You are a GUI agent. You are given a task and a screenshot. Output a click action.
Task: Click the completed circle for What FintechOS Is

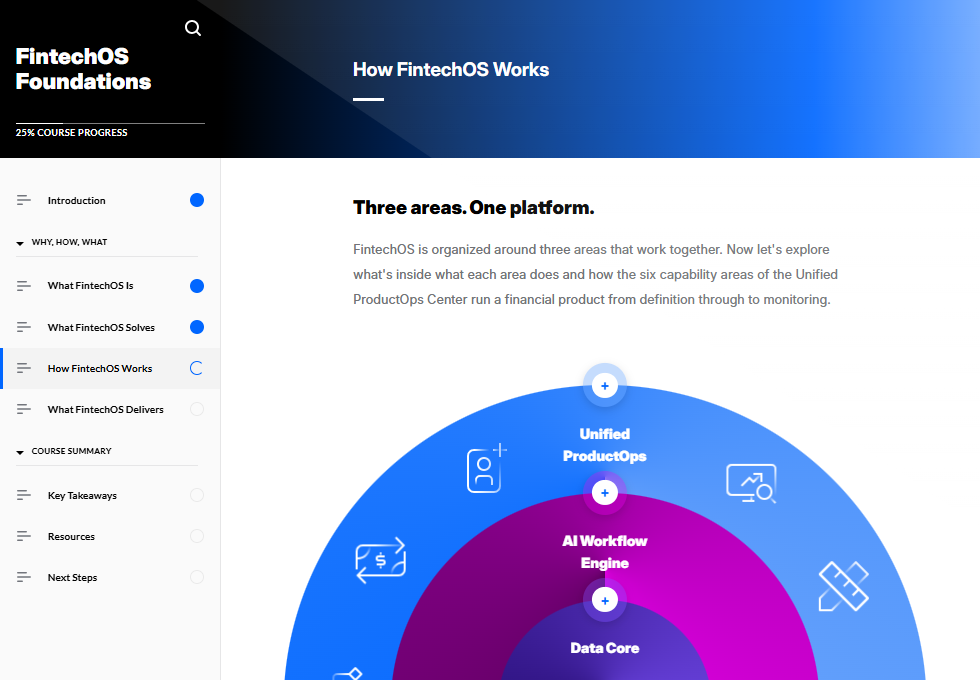(197, 286)
